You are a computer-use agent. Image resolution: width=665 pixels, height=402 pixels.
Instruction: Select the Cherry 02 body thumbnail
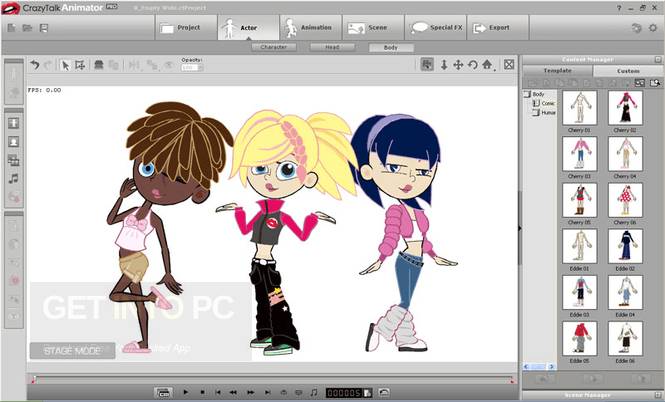pyautogui.click(x=625, y=112)
